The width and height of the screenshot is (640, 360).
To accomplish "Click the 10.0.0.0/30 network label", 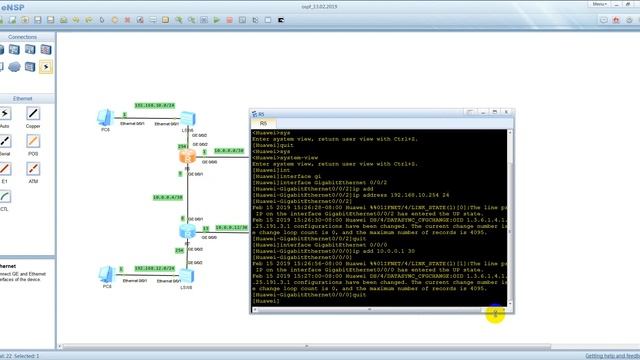I will 229,151.
